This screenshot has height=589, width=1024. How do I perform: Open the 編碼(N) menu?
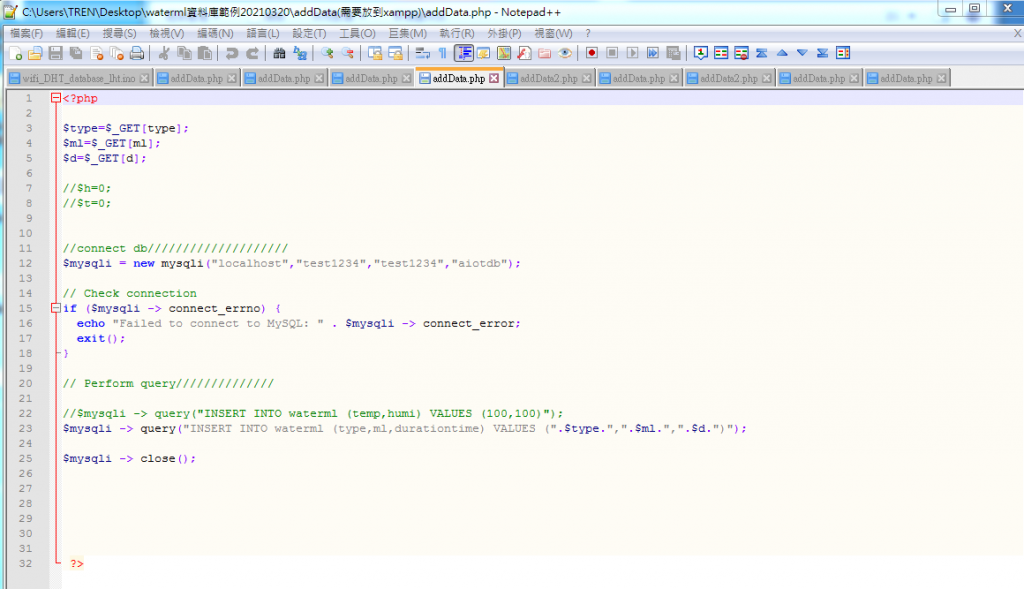coord(216,33)
